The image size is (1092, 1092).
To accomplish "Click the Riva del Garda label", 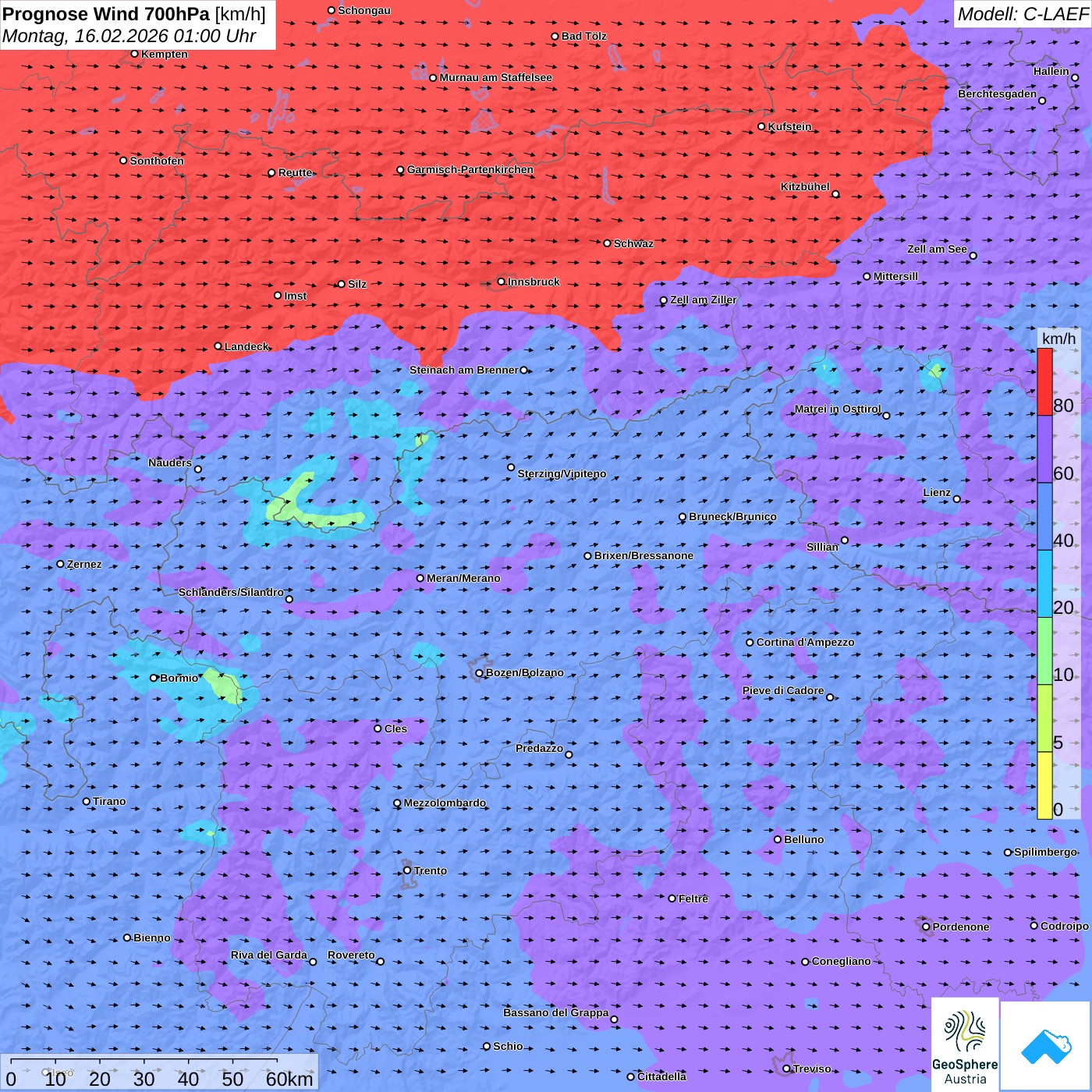I will pyautogui.click(x=269, y=955).
